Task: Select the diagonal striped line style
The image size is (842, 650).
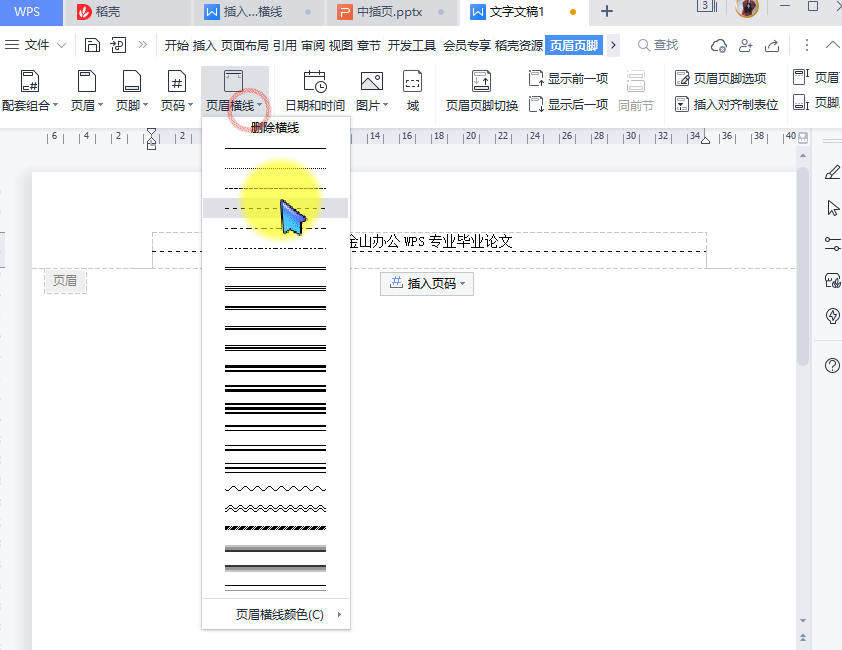Action: pyautogui.click(x=275, y=528)
